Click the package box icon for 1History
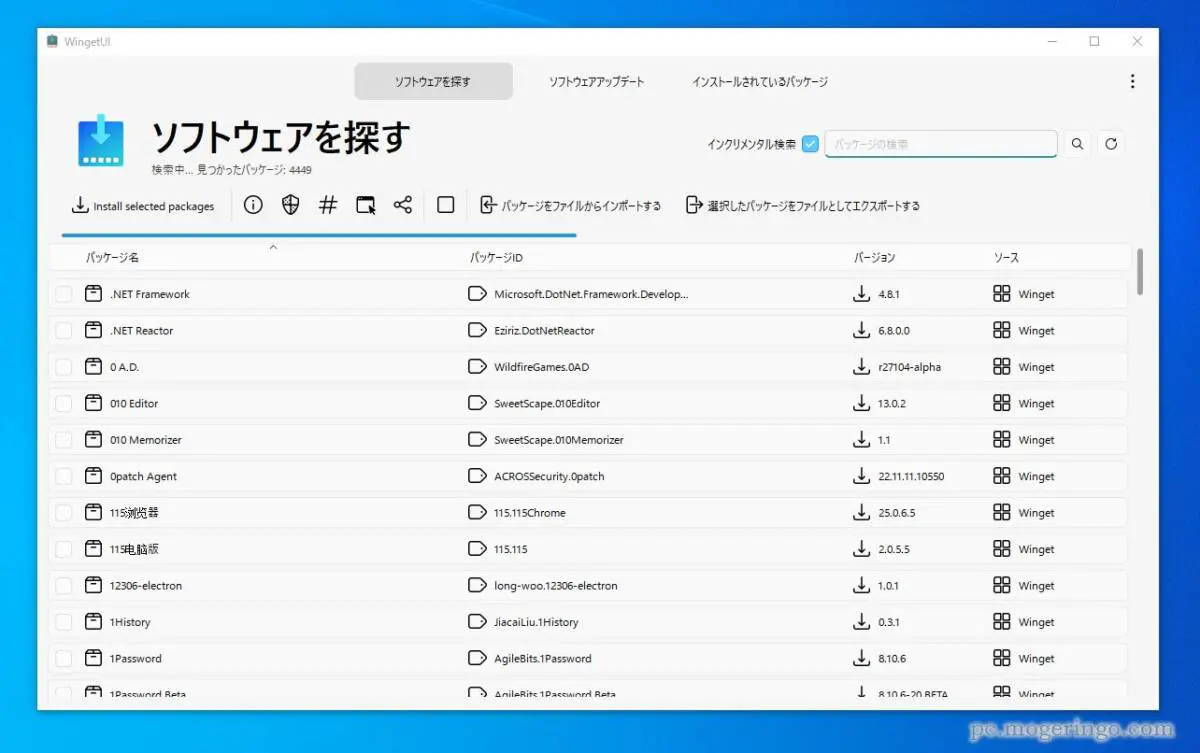Viewport: 1200px width, 753px height. 93,622
